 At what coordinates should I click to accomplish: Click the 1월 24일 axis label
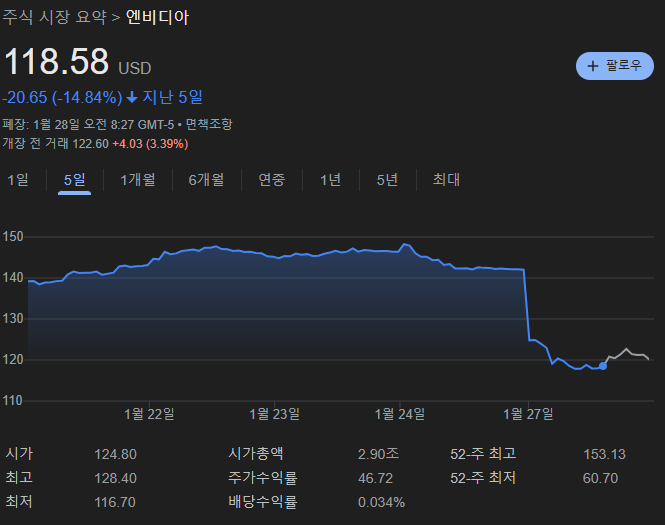(x=400, y=414)
